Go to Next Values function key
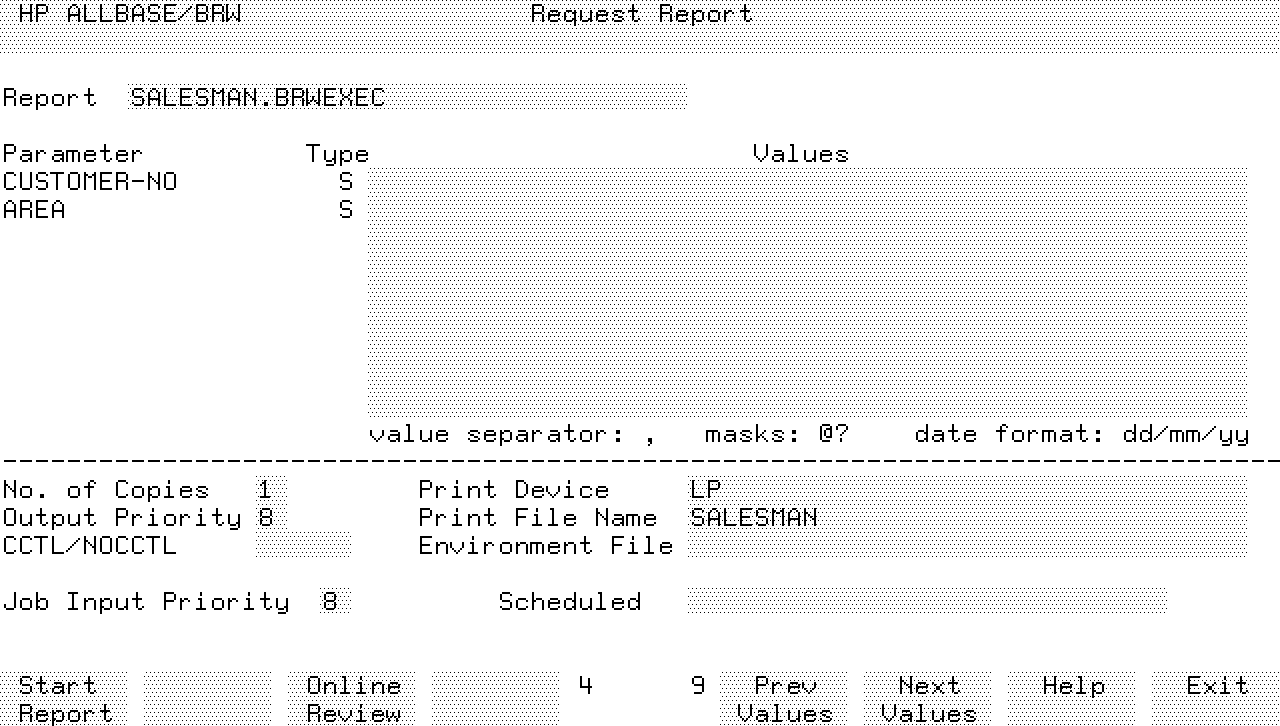This screenshot has width=1280, height=726. click(x=928, y=699)
